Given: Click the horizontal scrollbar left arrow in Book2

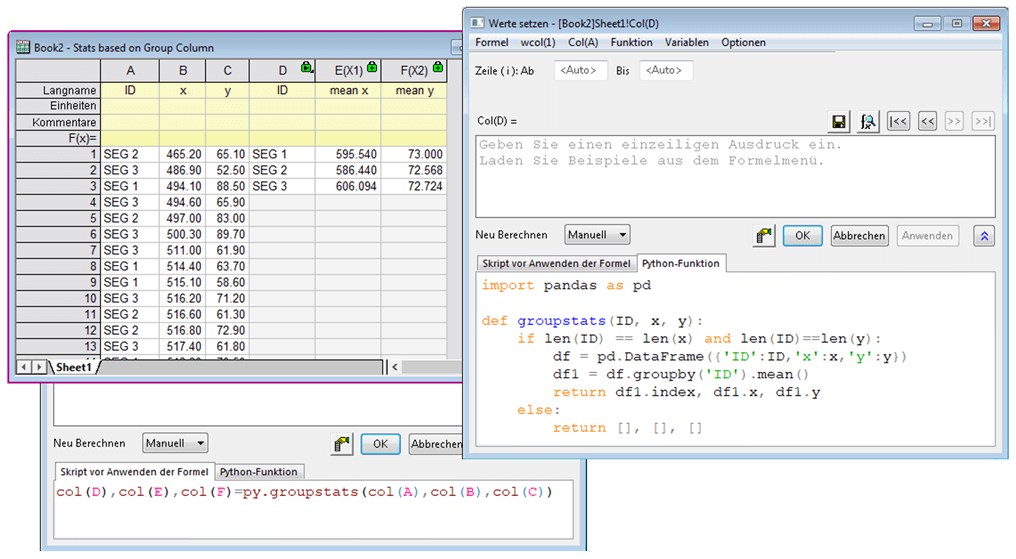Looking at the screenshot, I should [395, 367].
